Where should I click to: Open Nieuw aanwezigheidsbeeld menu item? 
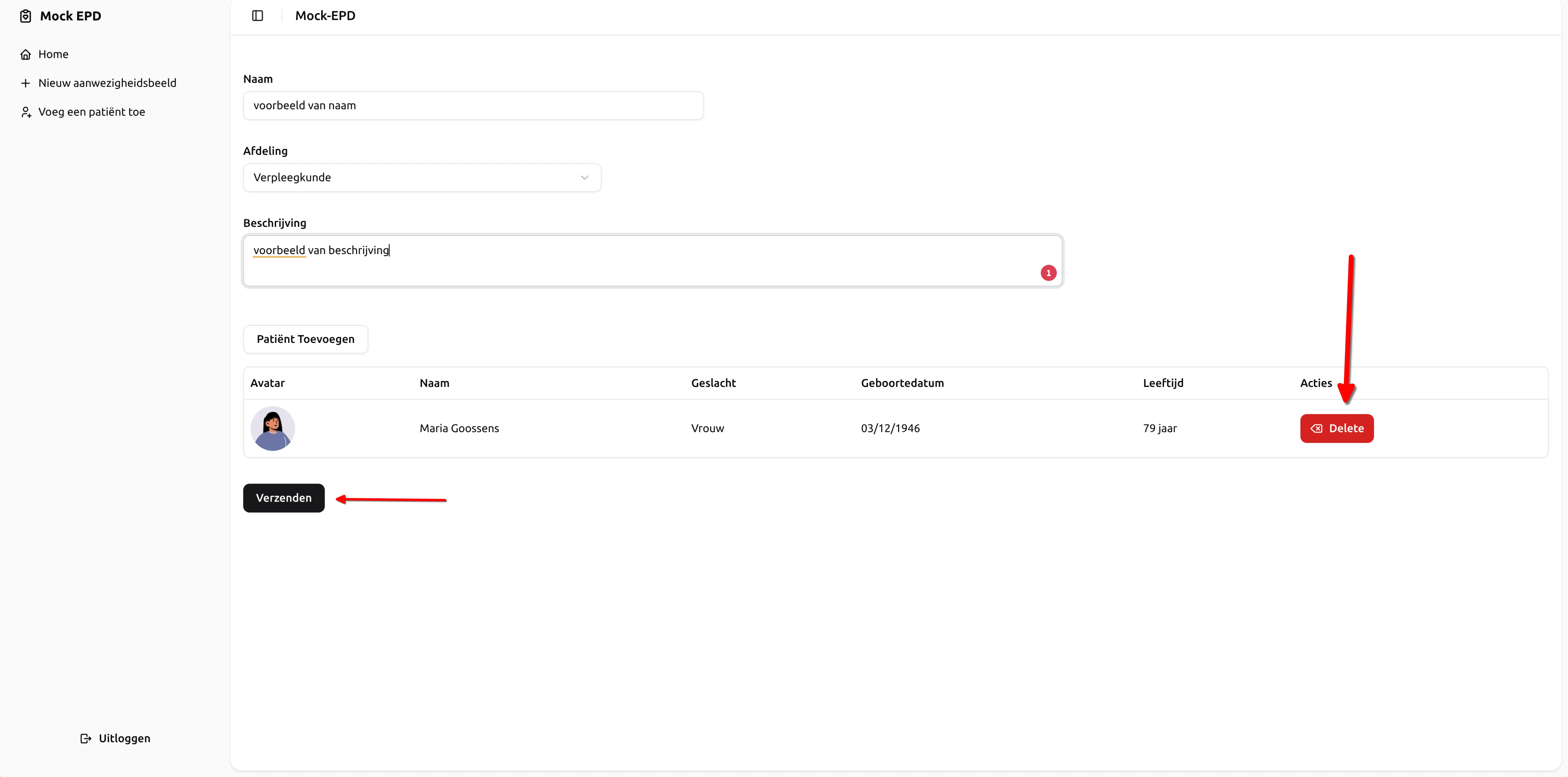(107, 83)
